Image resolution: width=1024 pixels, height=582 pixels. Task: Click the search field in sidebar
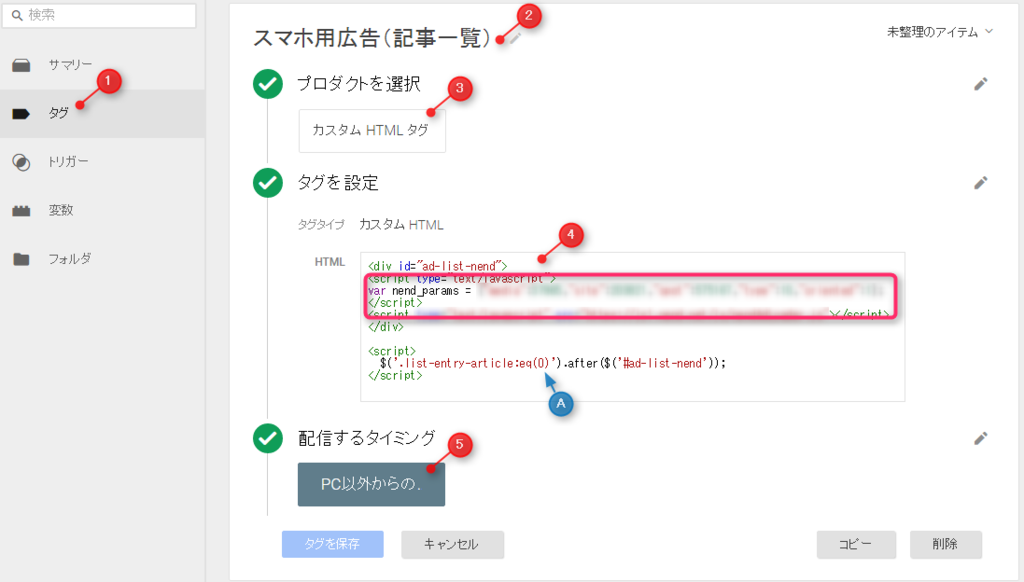[99, 15]
